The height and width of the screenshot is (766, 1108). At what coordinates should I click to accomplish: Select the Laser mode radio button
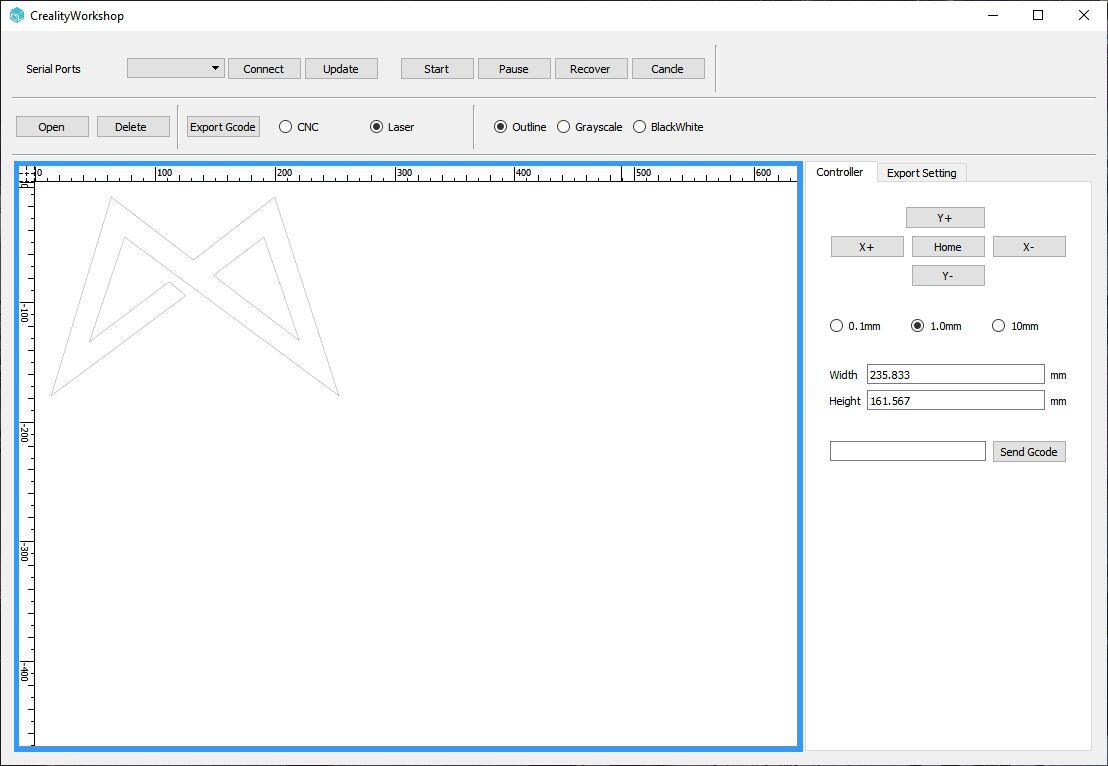377,127
